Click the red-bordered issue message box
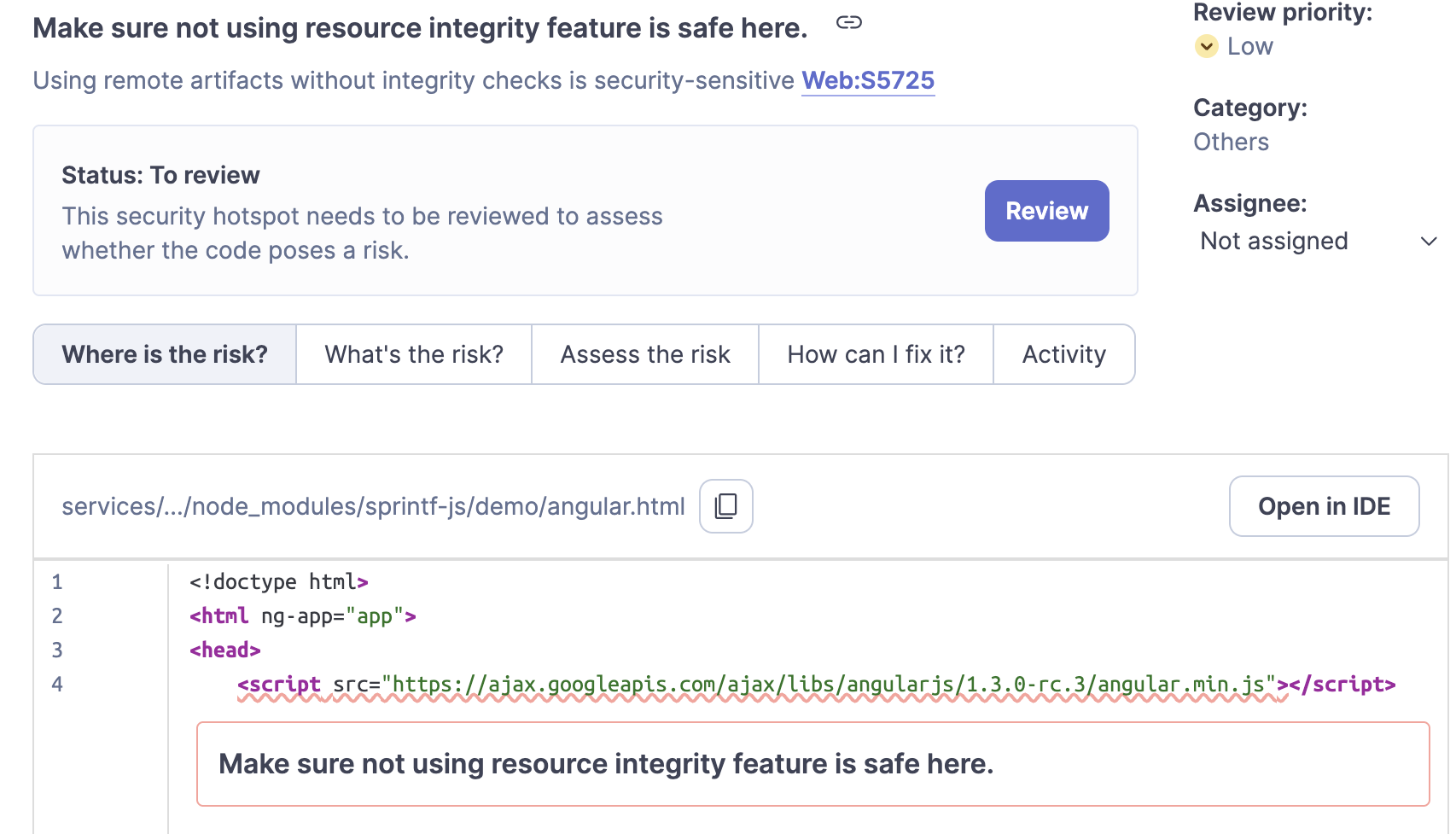 [812, 764]
